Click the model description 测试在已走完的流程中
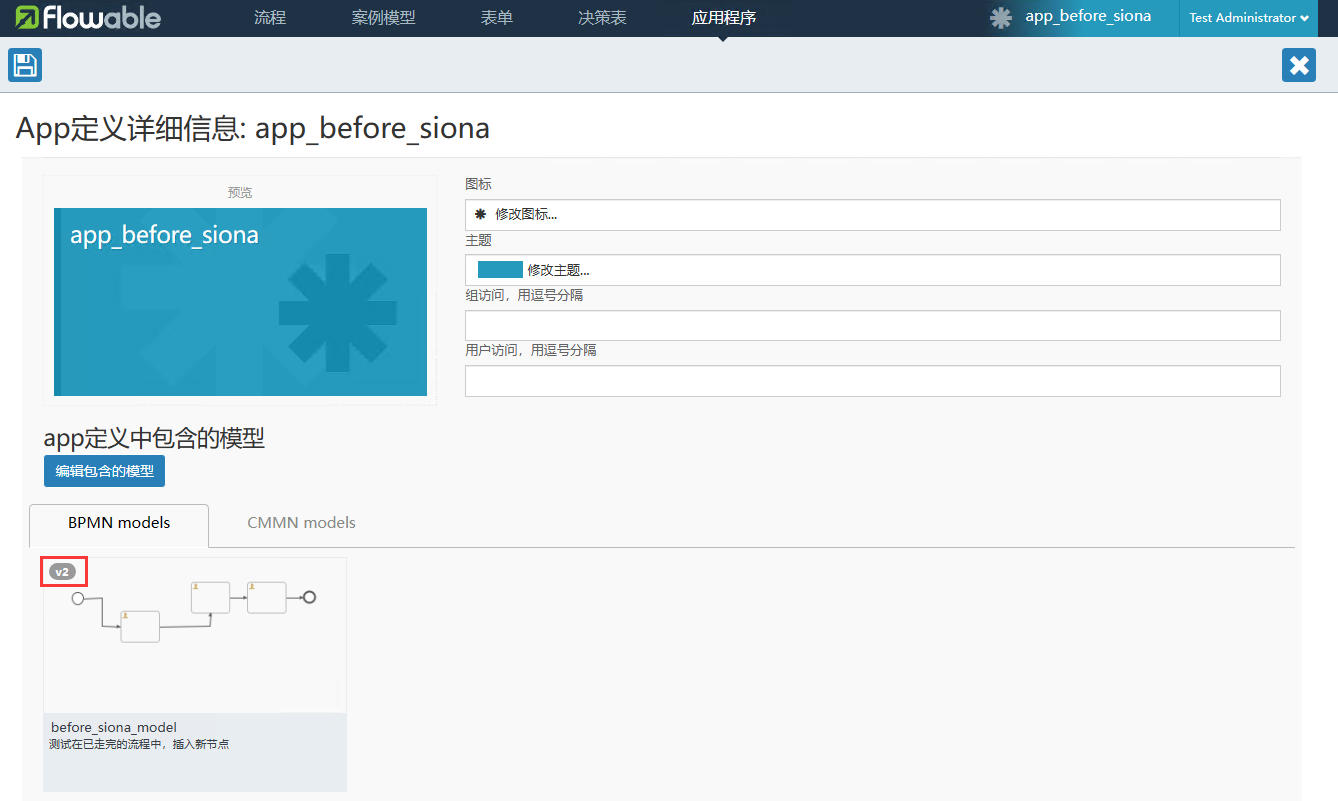 coord(140,744)
